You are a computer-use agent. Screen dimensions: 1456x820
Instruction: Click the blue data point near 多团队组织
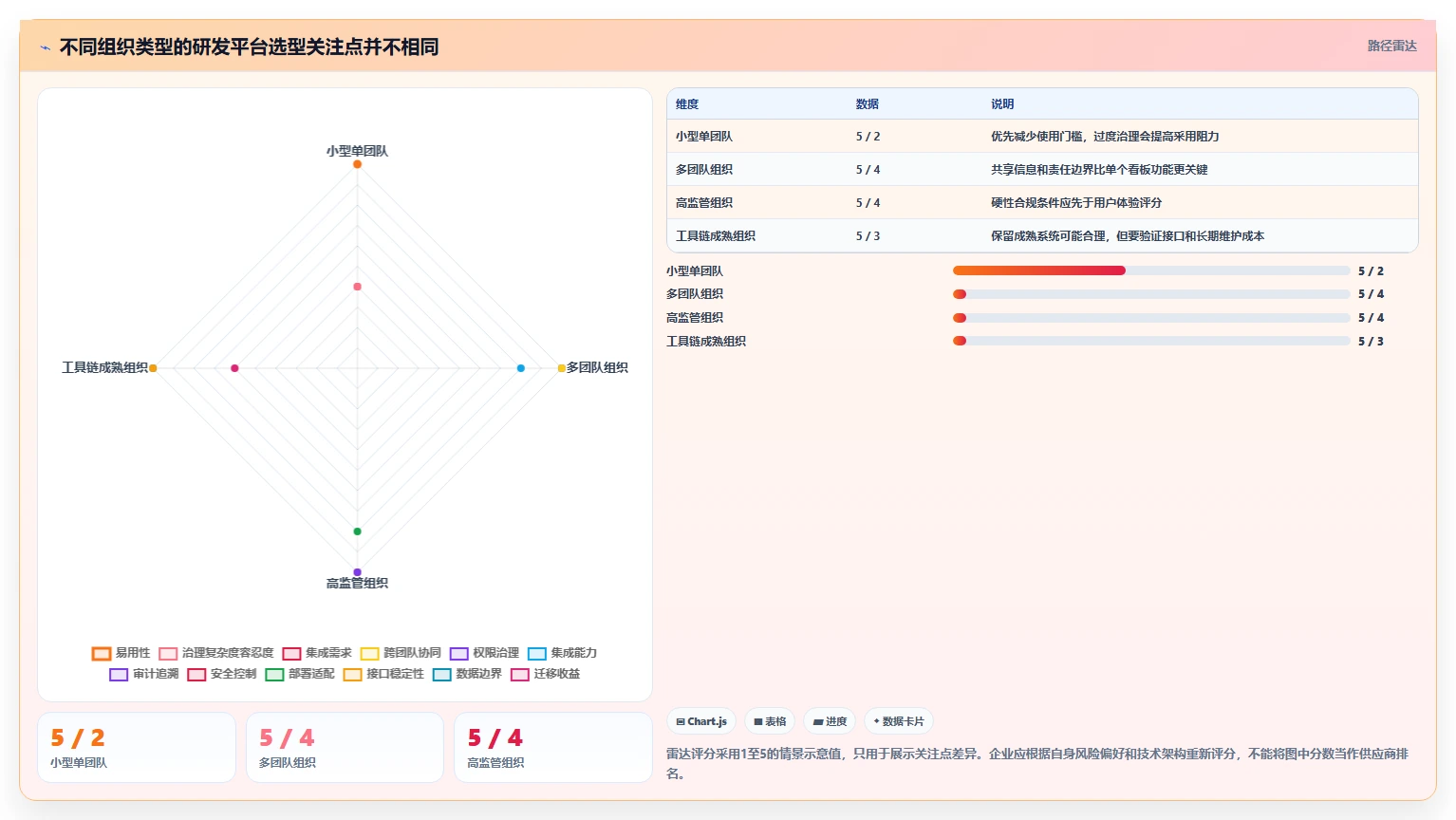tap(520, 368)
